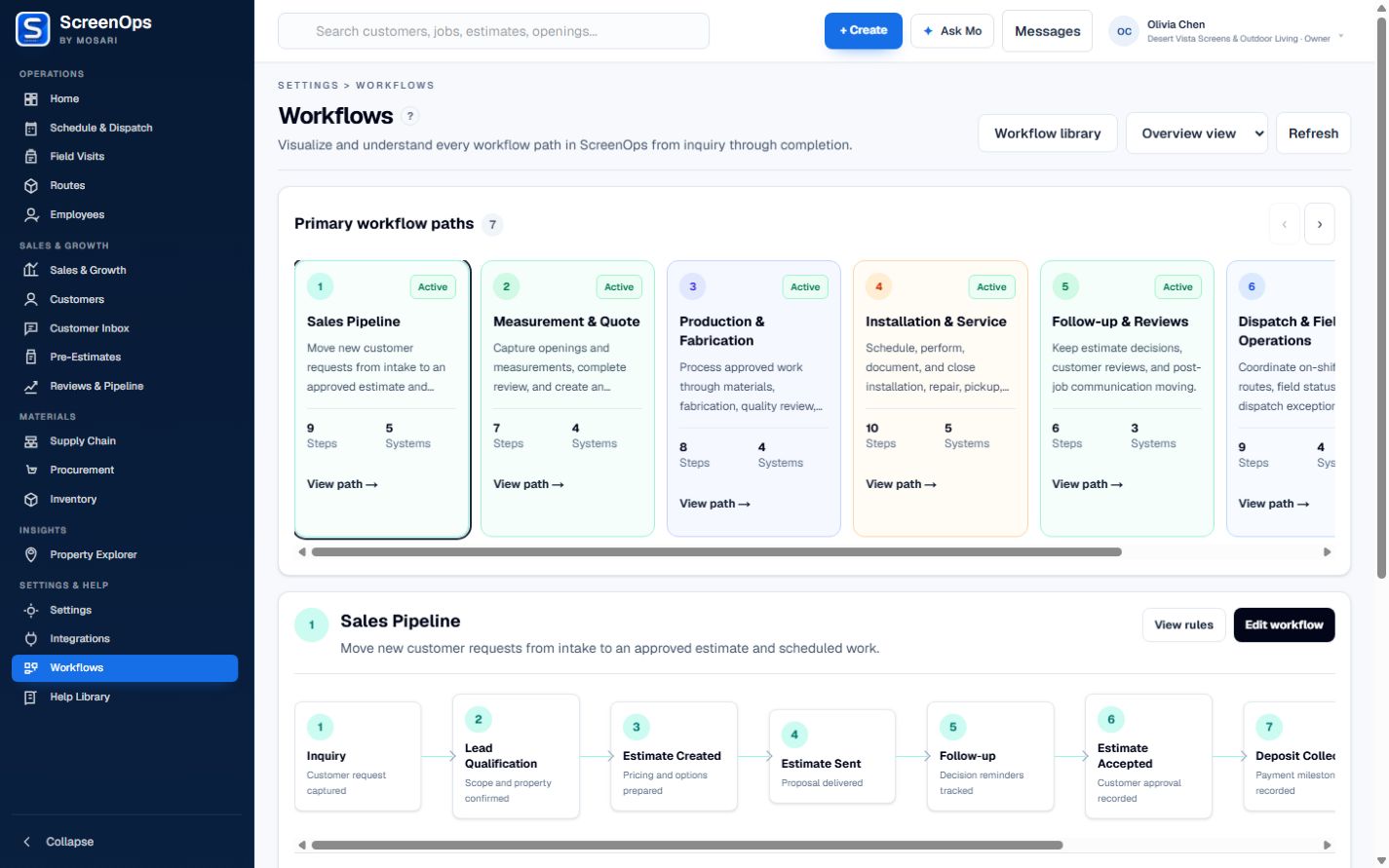1389x868 pixels.
Task: Select the Deposit Collected step card
Action: 1290,757
